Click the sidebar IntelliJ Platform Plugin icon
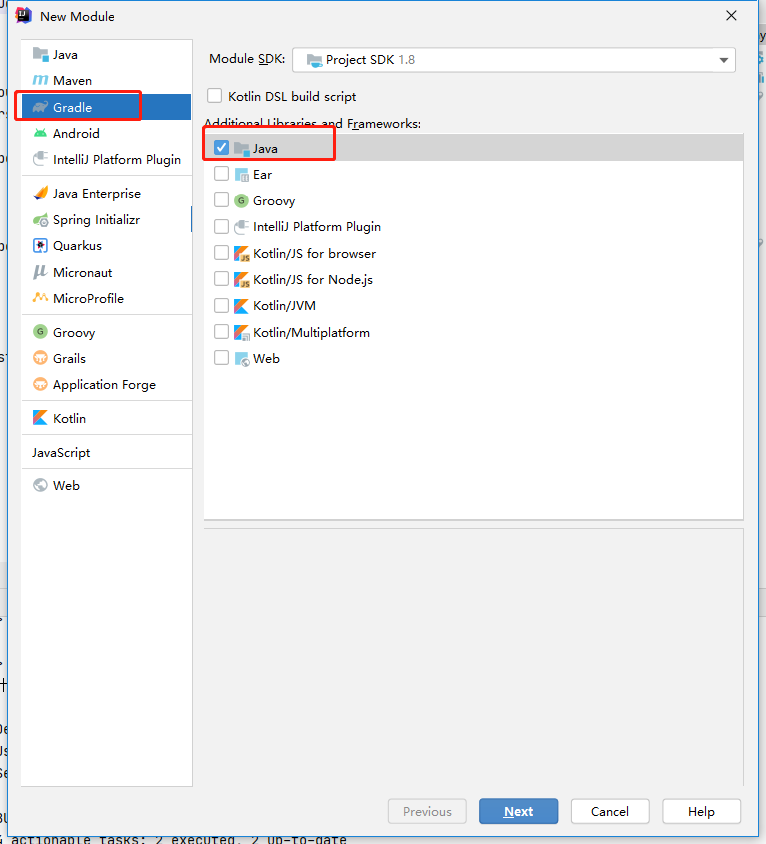This screenshot has height=844, width=766. (x=40, y=159)
